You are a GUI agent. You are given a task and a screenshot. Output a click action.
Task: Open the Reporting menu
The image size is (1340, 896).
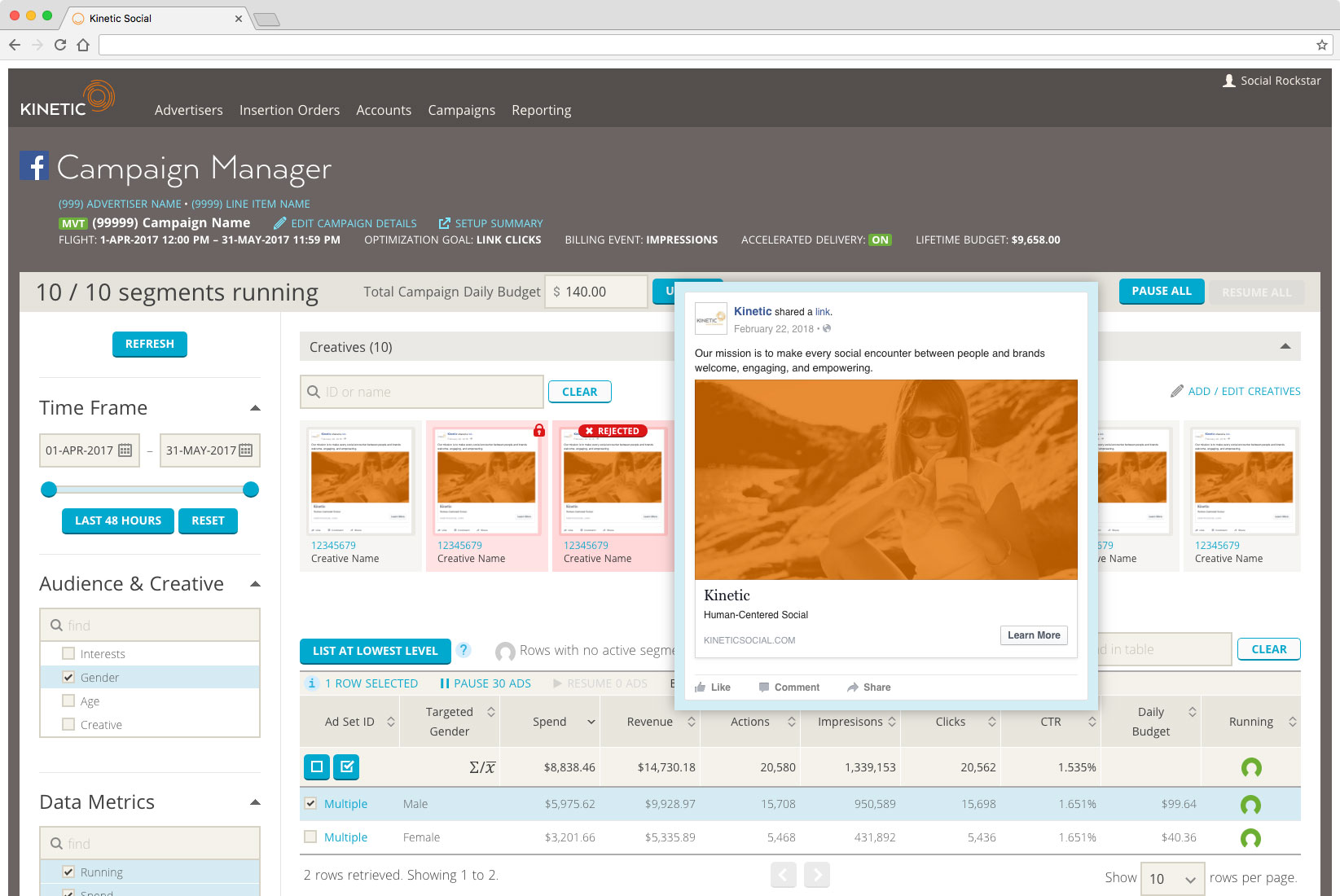(x=542, y=110)
